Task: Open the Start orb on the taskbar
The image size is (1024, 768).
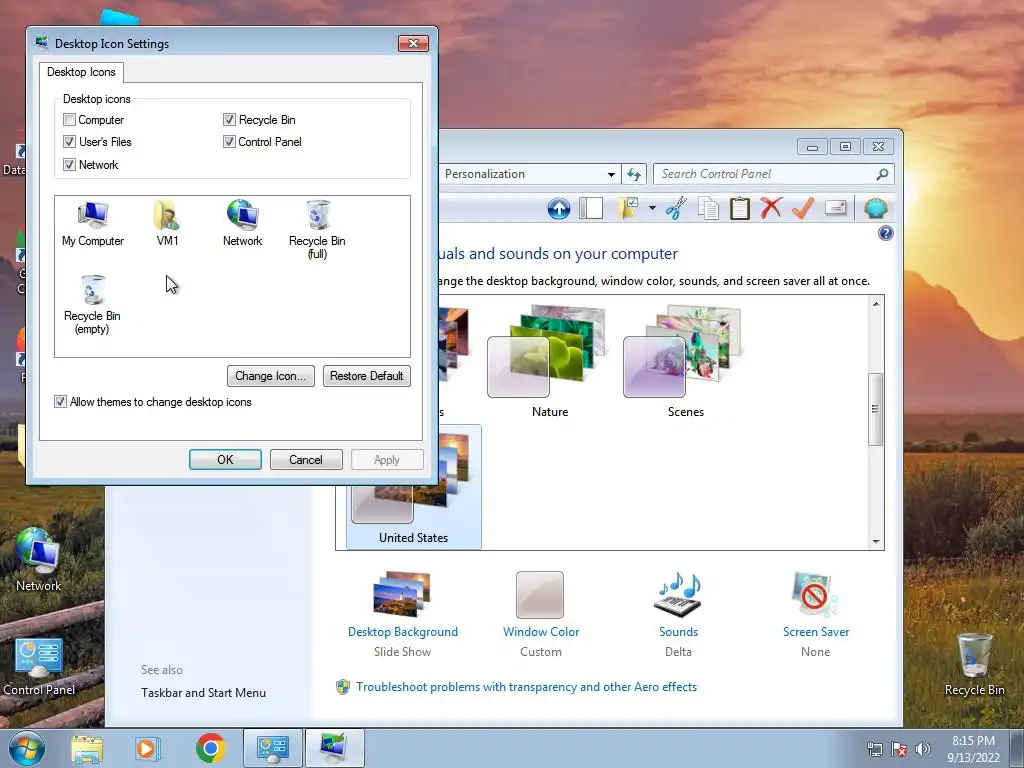Action: tap(27, 748)
